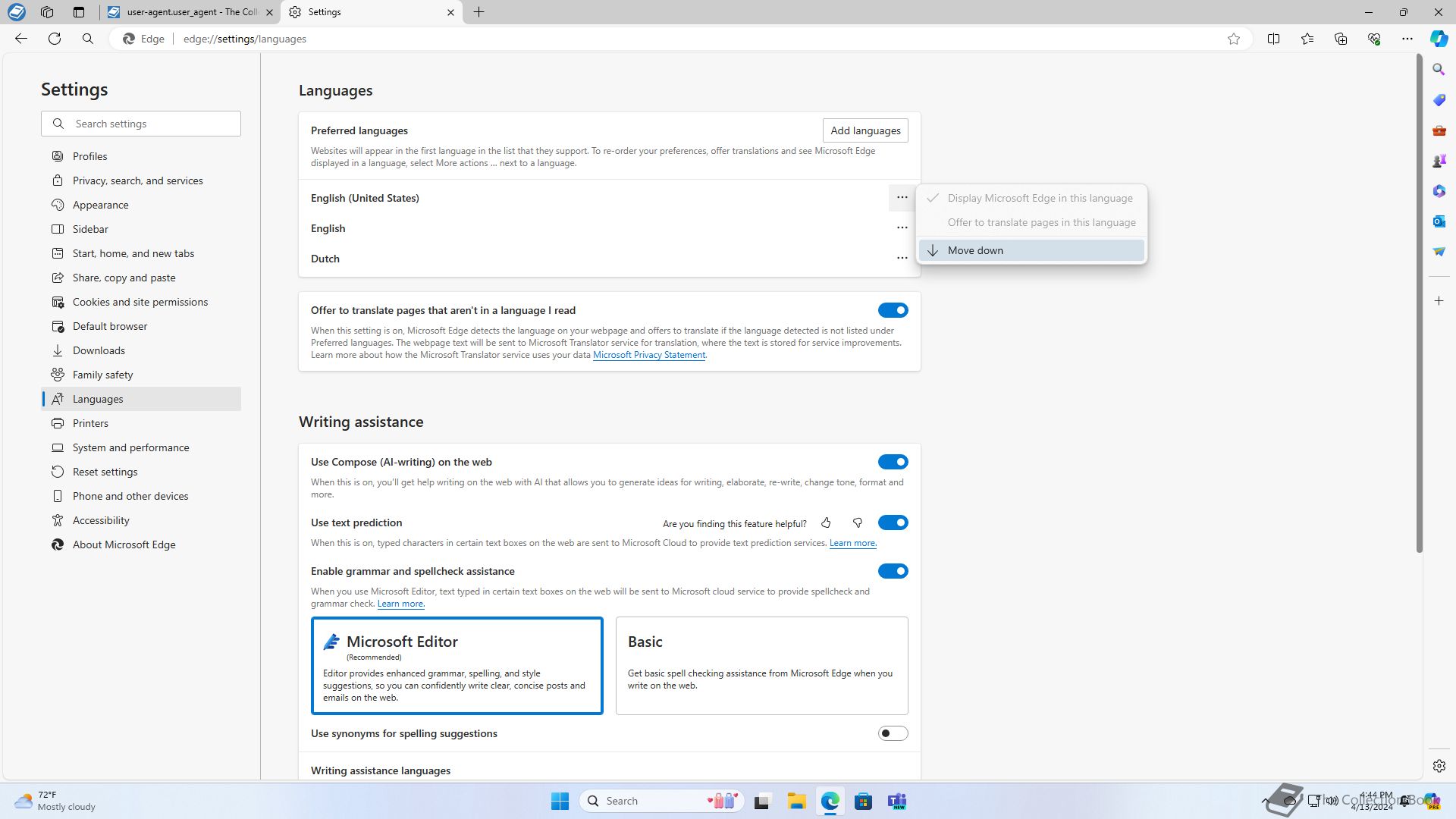Screen dimensions: 1456x819
Task: Open the Copilot icon
Action: (x=1439, y=39)
